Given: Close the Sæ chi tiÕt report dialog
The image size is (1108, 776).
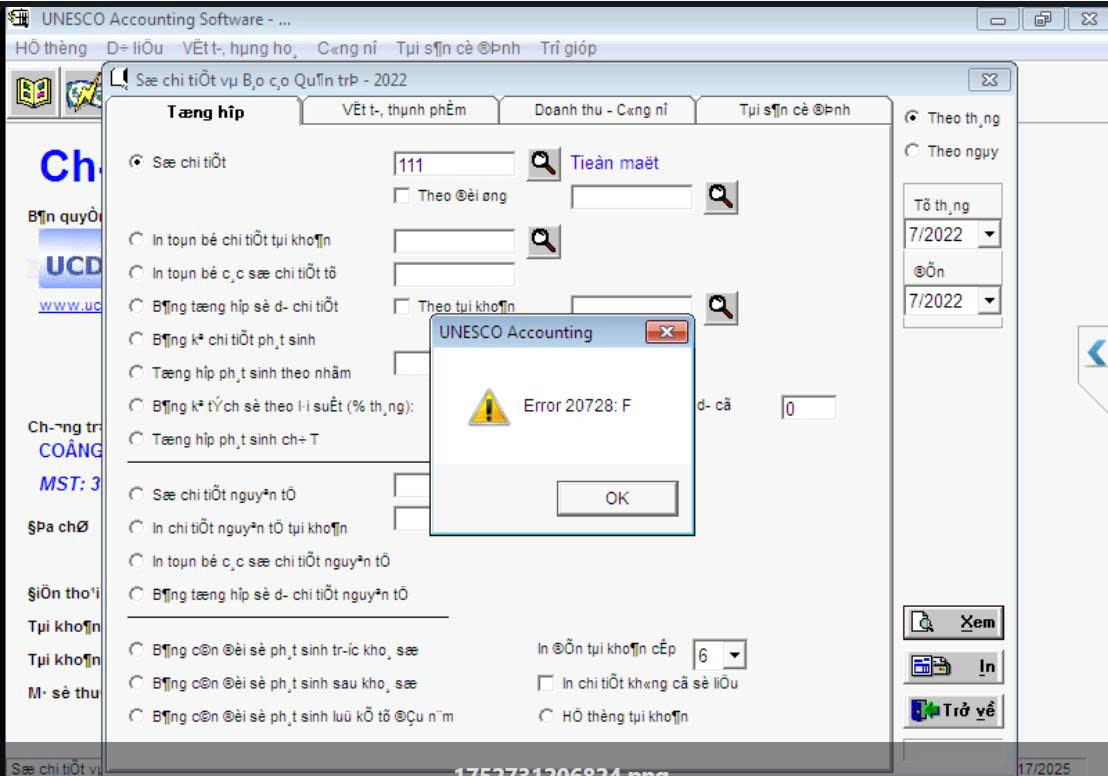Looking at the screenshot, I should click(x=989, y=80).
